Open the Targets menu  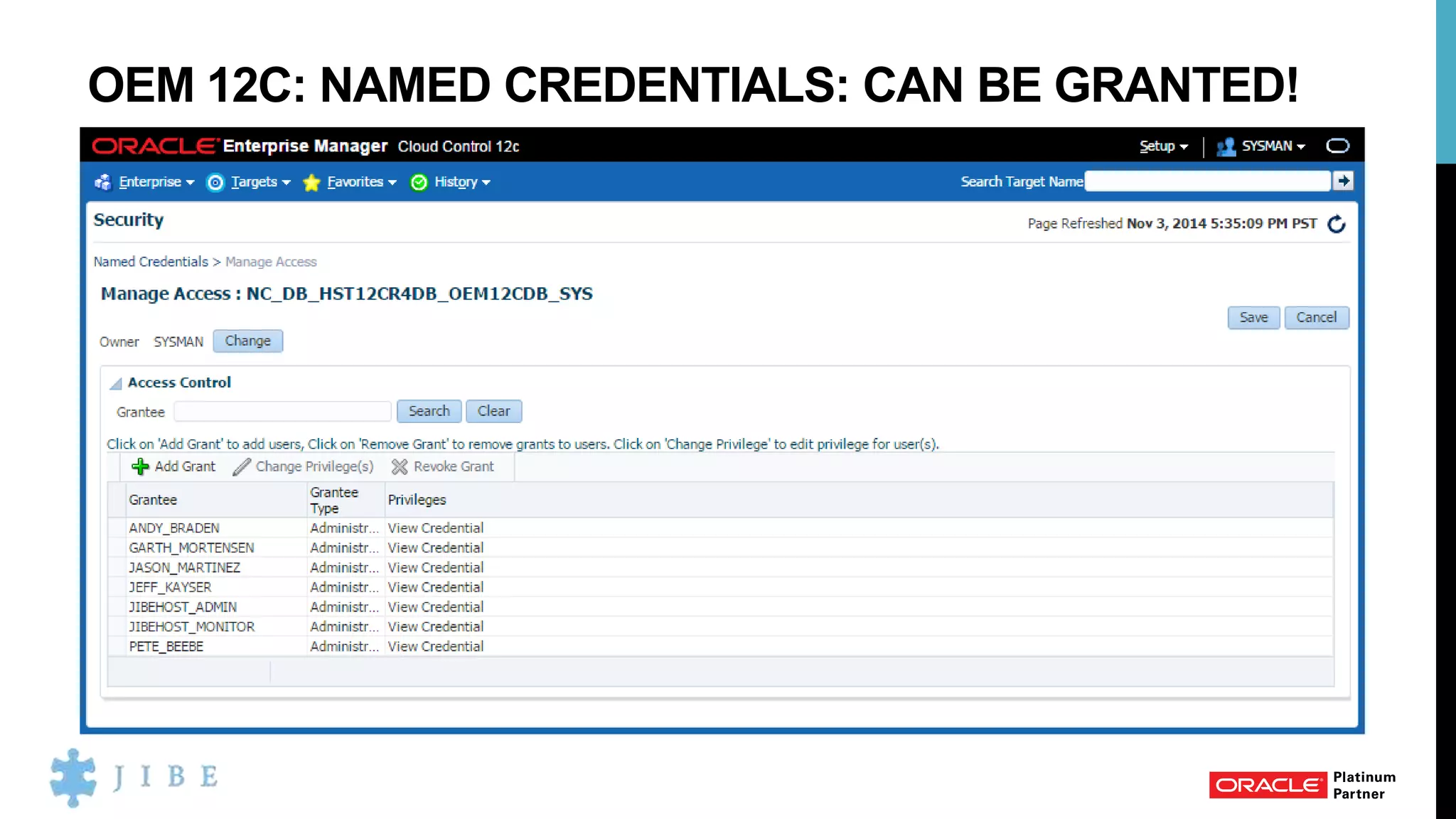[260, 182]
